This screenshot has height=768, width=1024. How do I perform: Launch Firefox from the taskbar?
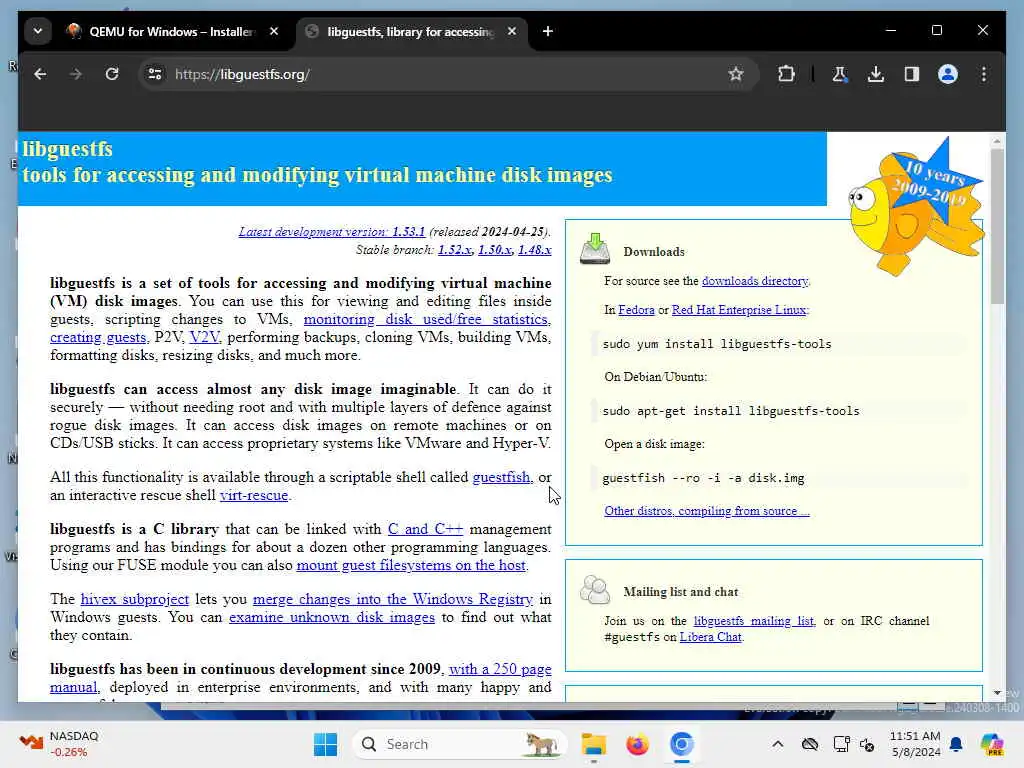point(637,744)
